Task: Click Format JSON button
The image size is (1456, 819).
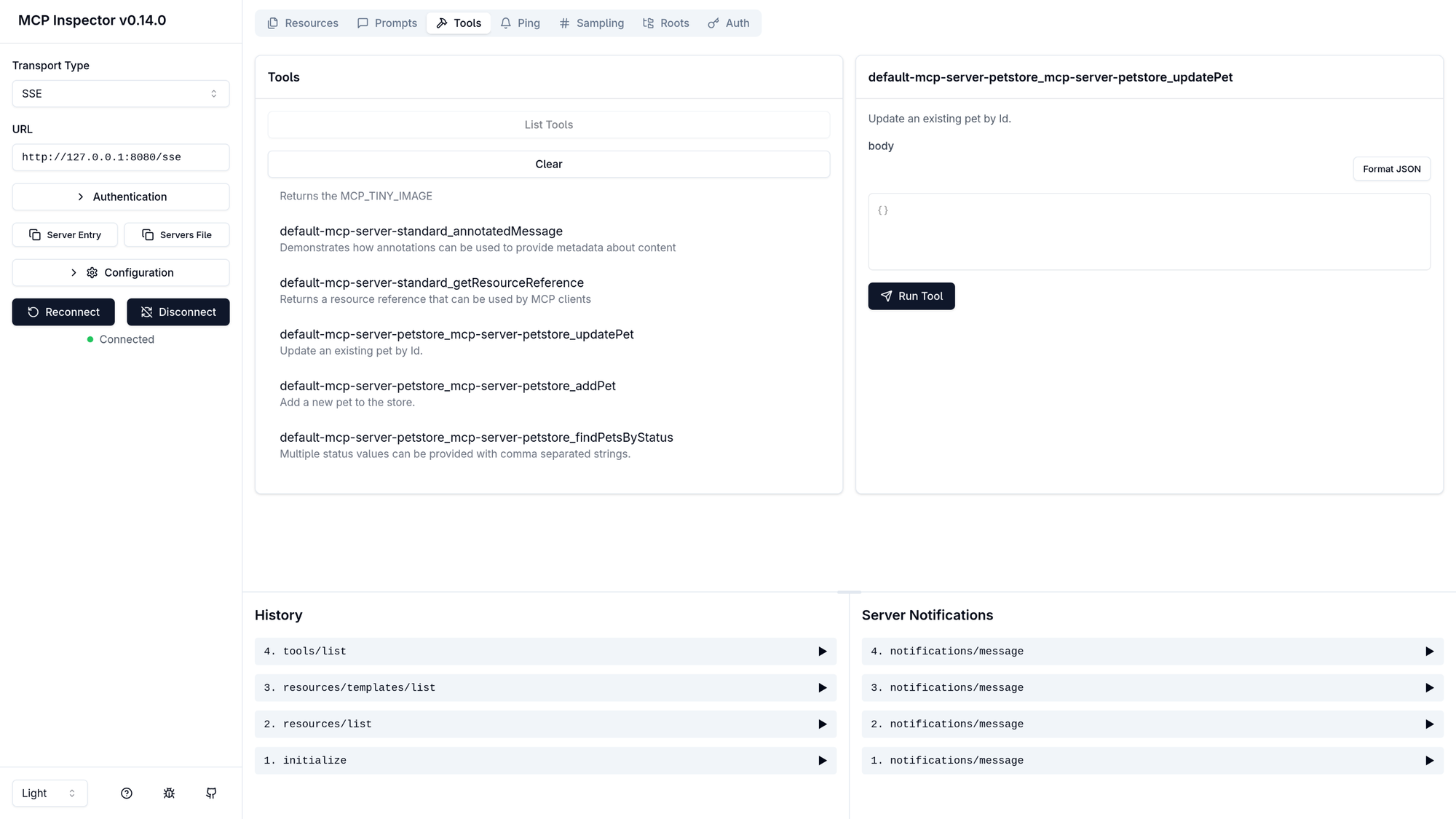Action: click(x=1392, y=169)
